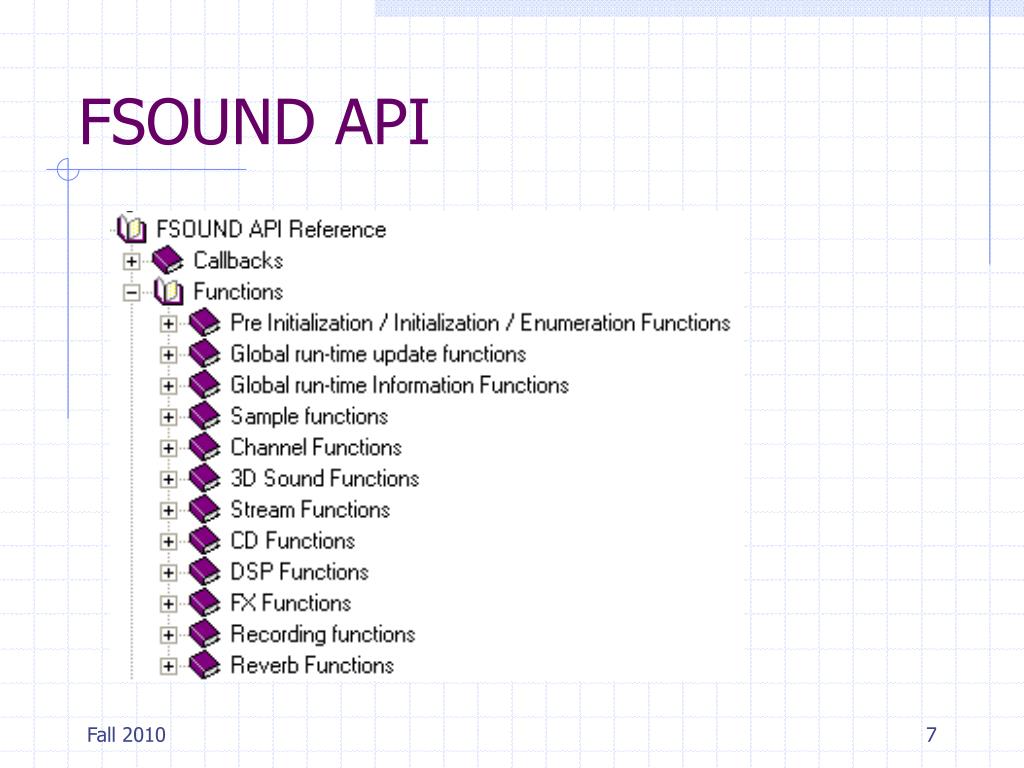Expand the FX Functions node
The width and height of the screenshot is (1024, 768).
coord(168,604)
